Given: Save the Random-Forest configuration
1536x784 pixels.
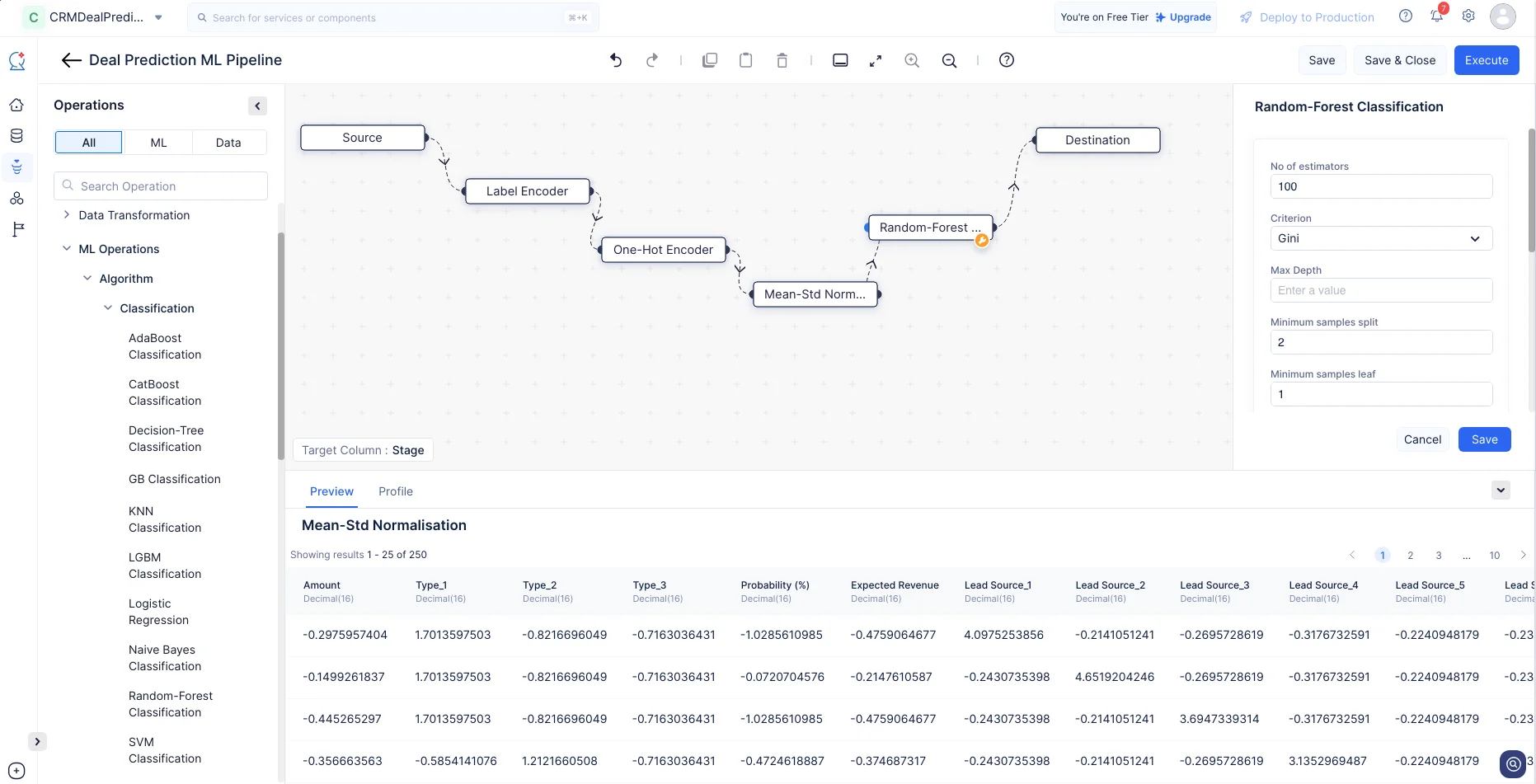Looking at the screenshot, I should 1484,439.
